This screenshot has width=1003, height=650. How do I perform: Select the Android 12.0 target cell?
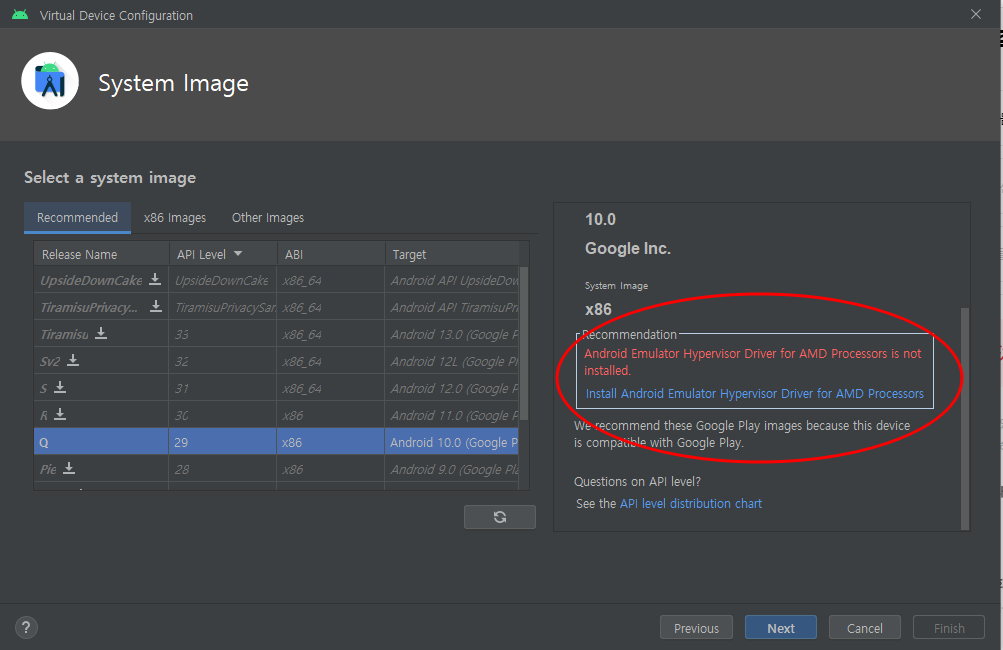coord(452,388)
